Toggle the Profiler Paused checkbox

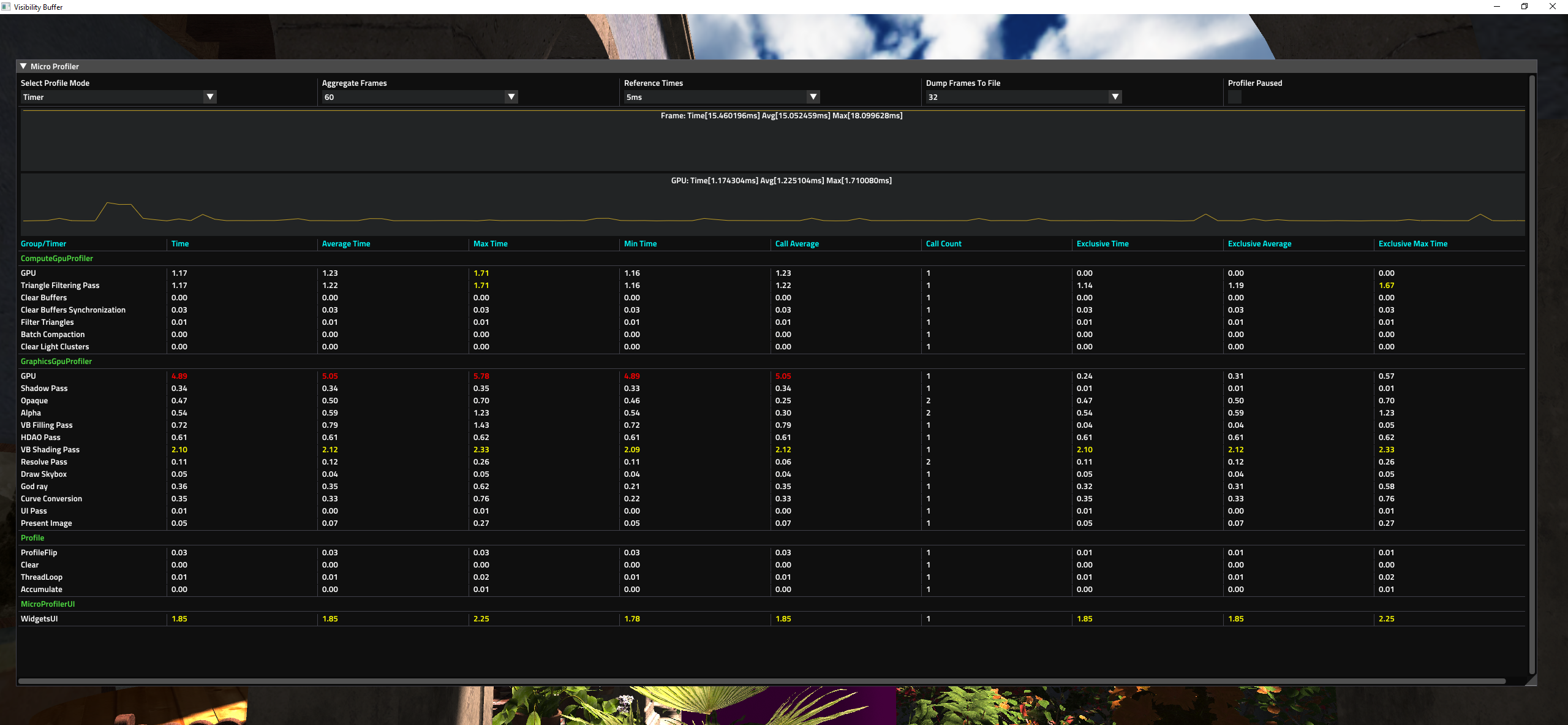pos(1235,97)
